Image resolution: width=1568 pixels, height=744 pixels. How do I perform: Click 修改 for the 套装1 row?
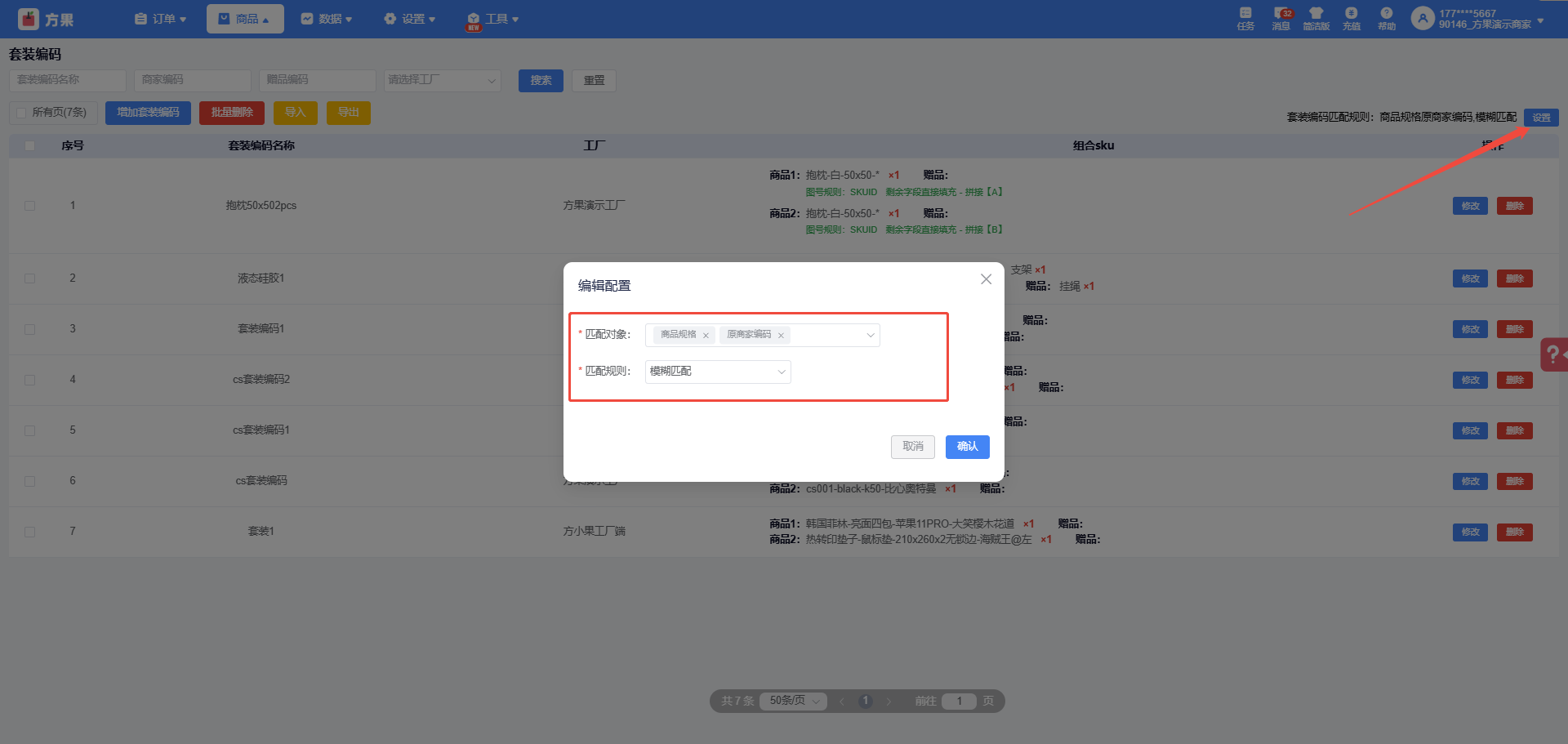1471,532
